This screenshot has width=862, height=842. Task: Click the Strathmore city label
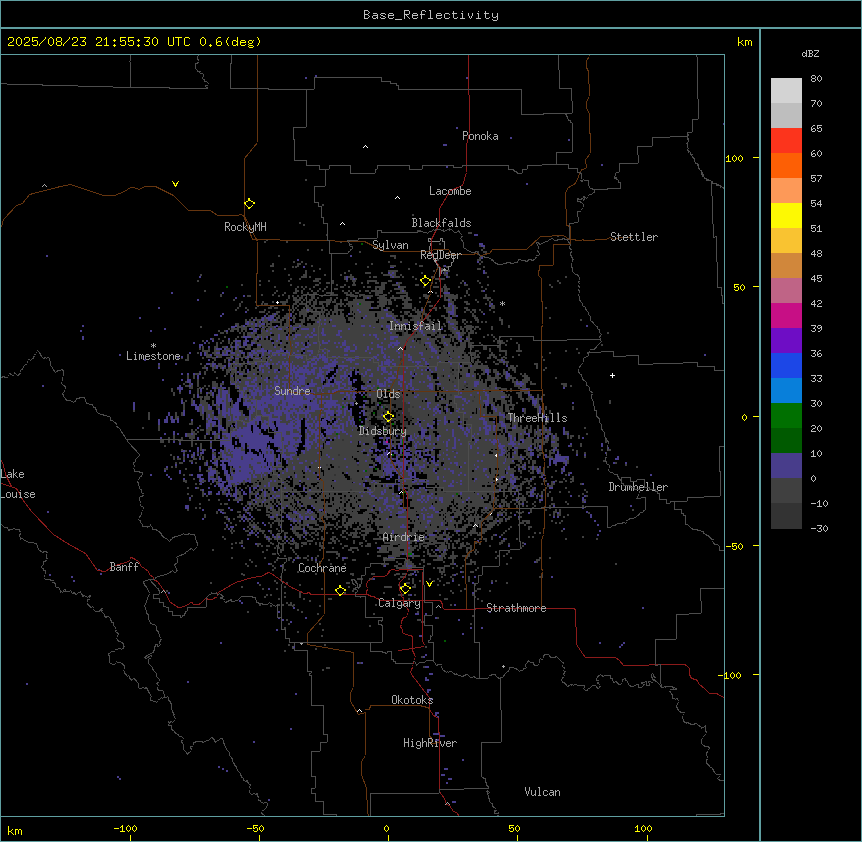point(516,608)
